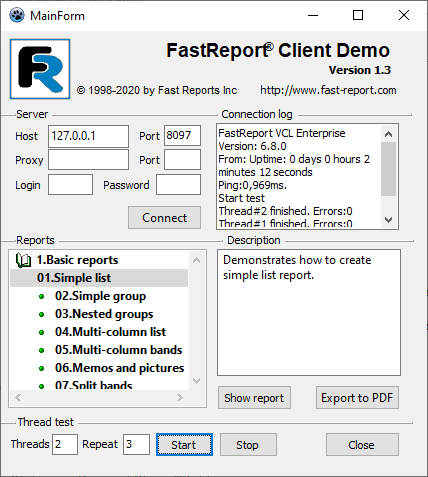Image resolution: width=428 pixels, height=477 pixels.
Task: Click 'FastReport VCL Enterprise' log line
Action: pos(282,133)
